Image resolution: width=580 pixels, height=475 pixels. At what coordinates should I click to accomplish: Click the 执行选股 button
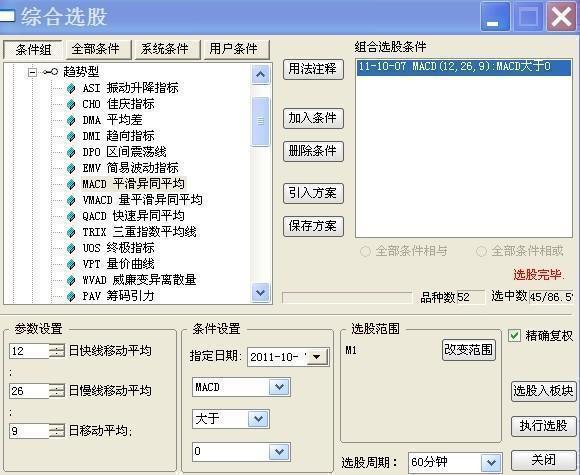tap(543, 426)
